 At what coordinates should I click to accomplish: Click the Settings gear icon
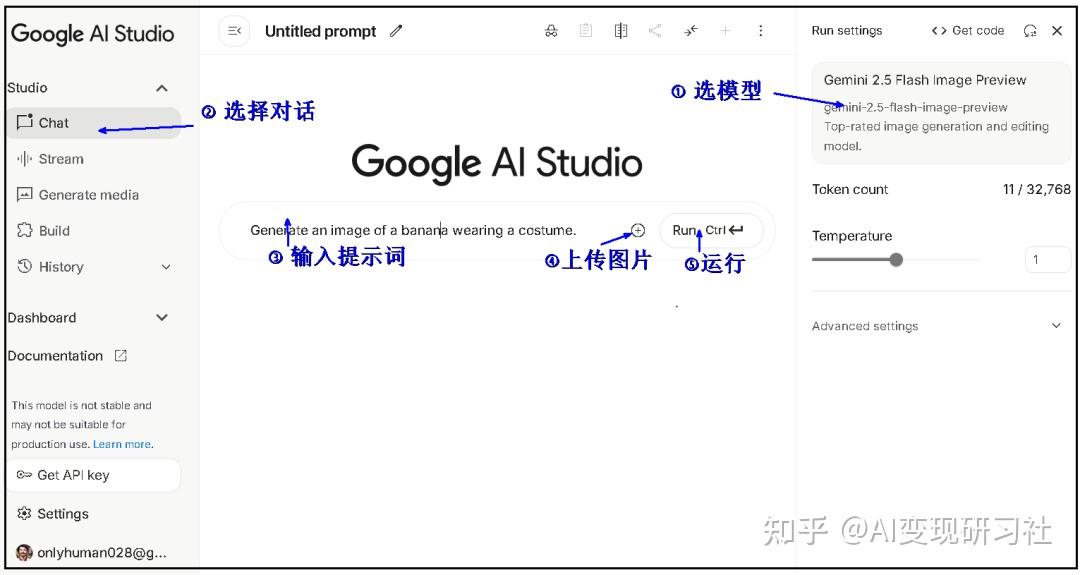pos(24,514)
